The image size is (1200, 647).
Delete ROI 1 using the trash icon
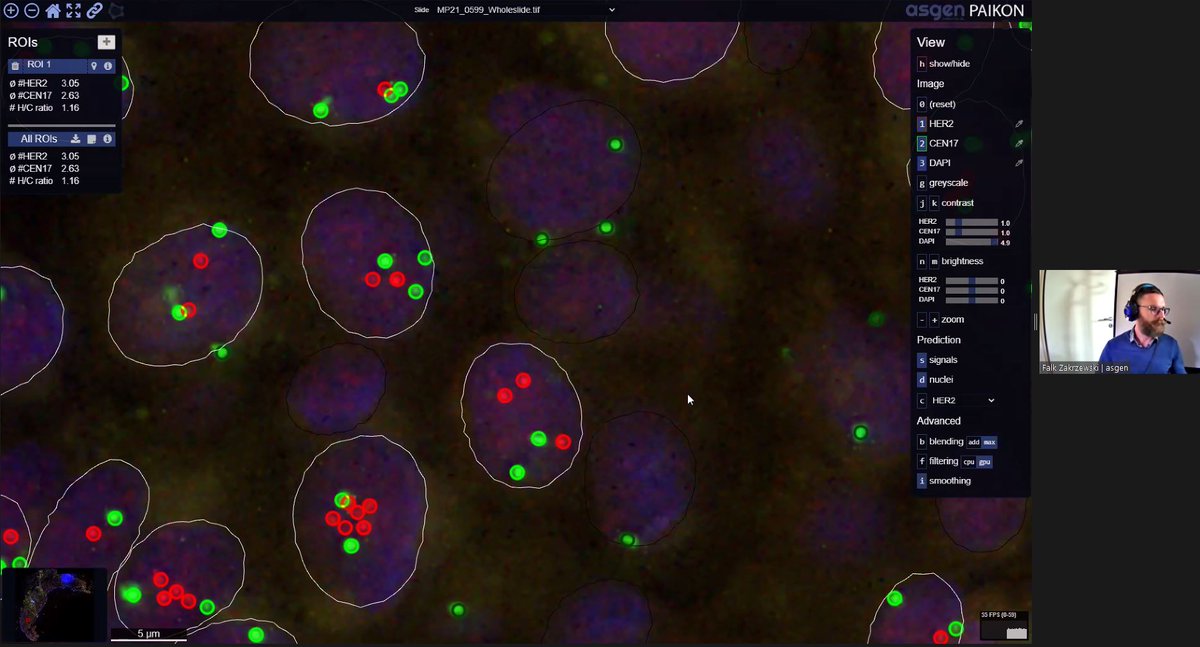(x=15, y=65)
